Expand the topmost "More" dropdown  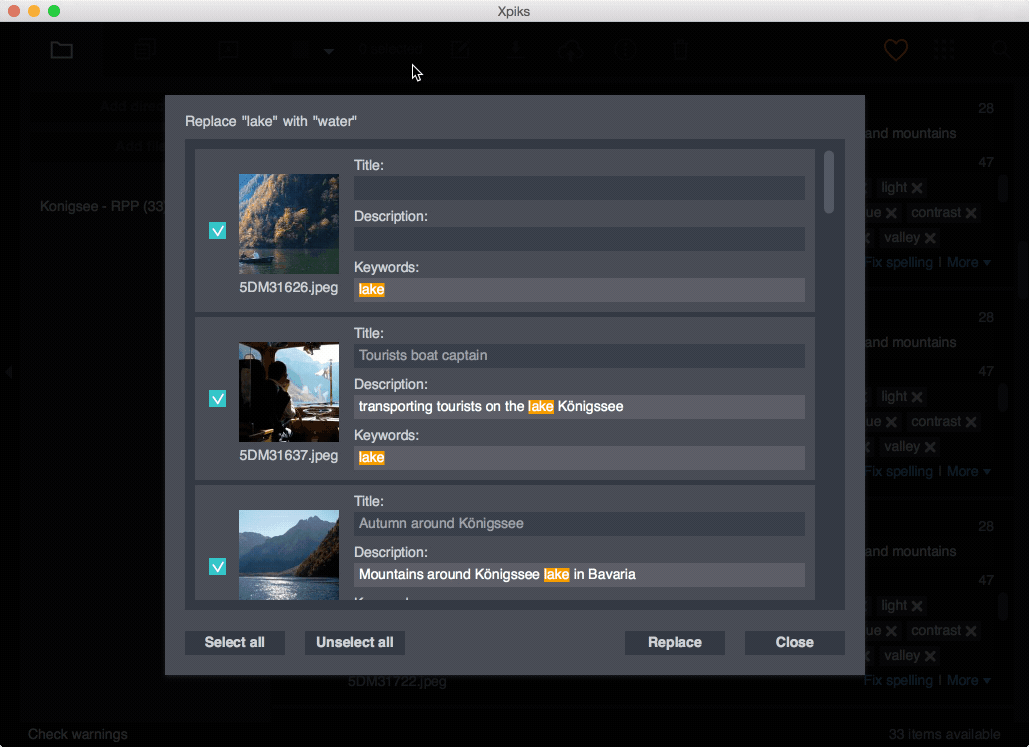pos(968,262)
